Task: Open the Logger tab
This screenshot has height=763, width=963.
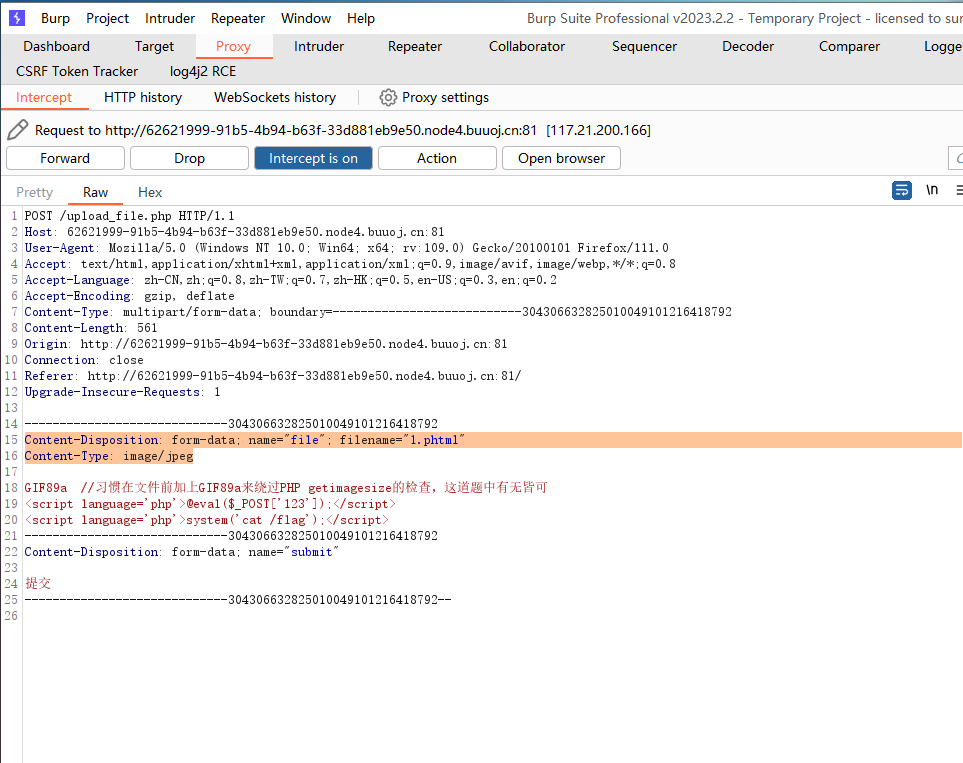Action: coord(943,46)
